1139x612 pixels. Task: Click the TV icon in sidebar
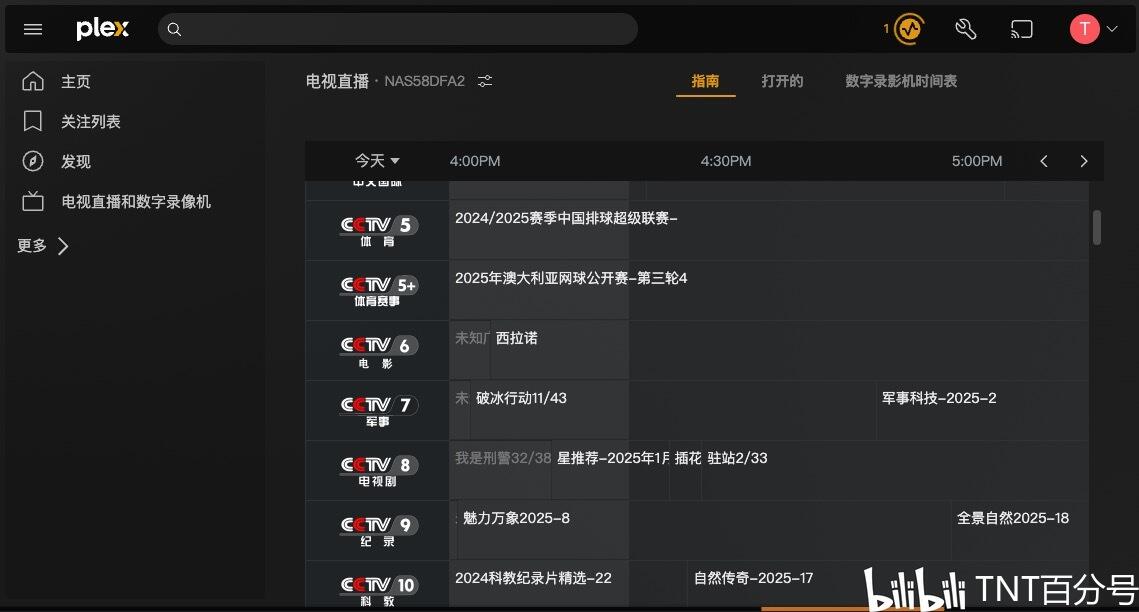click(33, 201)
